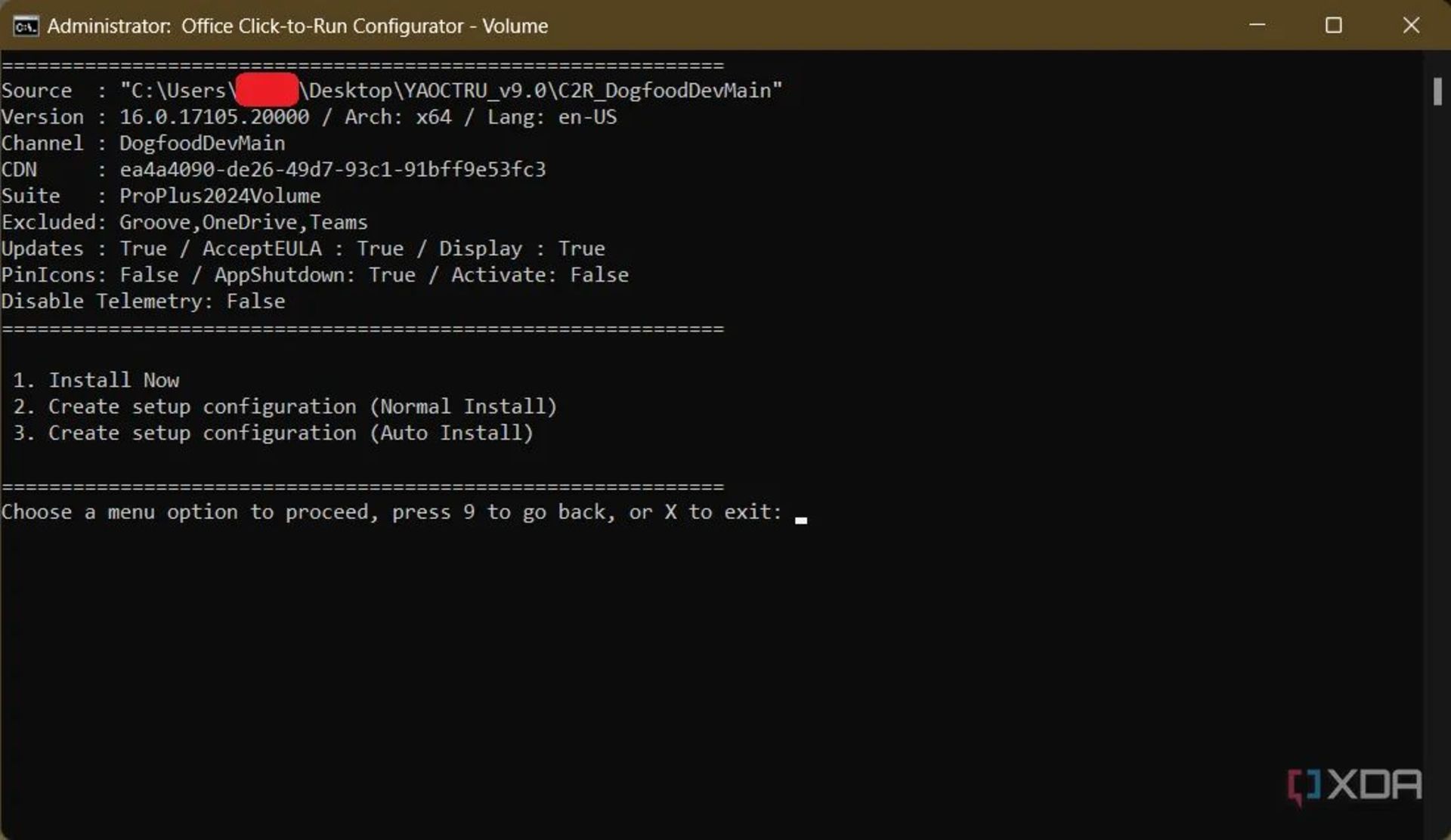Click the 'Choose a menu option' prompt text

tap(391, 512)
